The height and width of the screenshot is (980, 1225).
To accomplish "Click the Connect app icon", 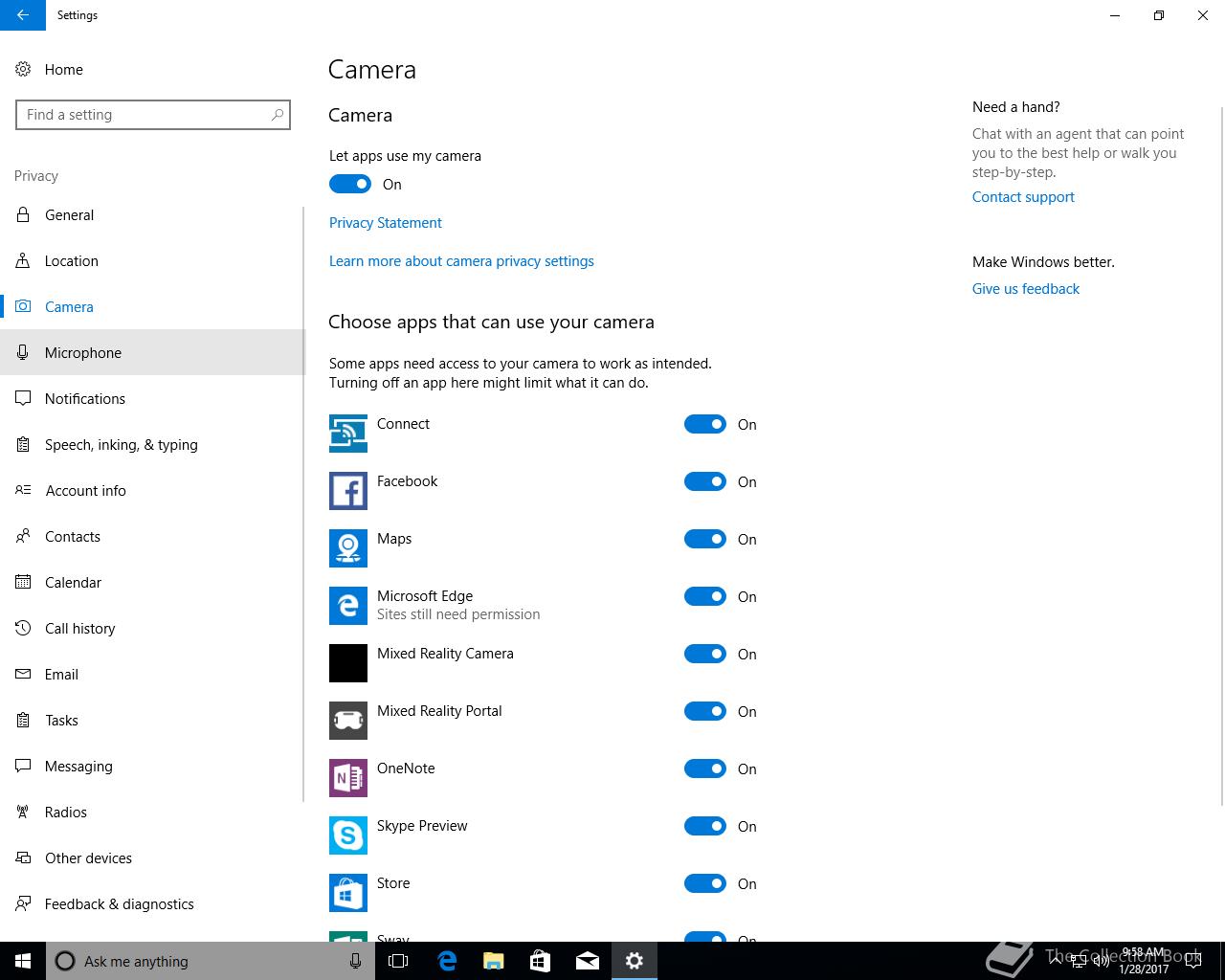I will click(348, 434).
